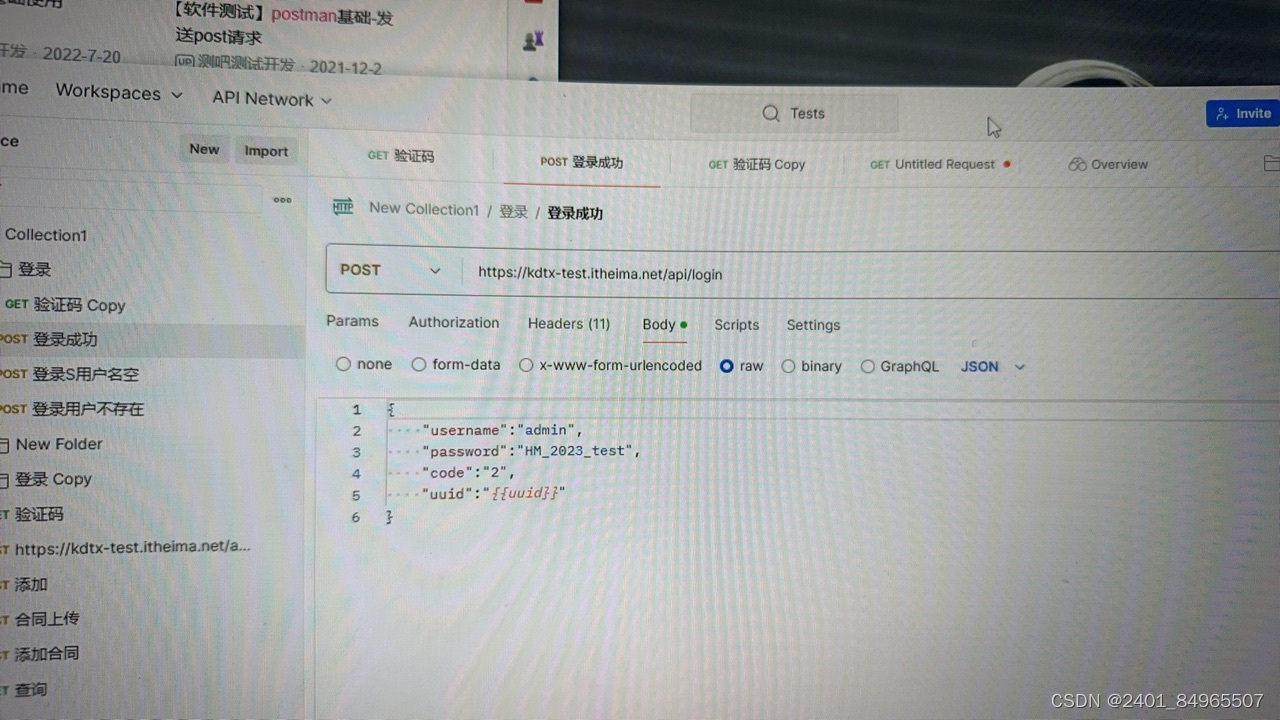Open the JSON format dropdown
1280x720 pixels.
point(993,367)
